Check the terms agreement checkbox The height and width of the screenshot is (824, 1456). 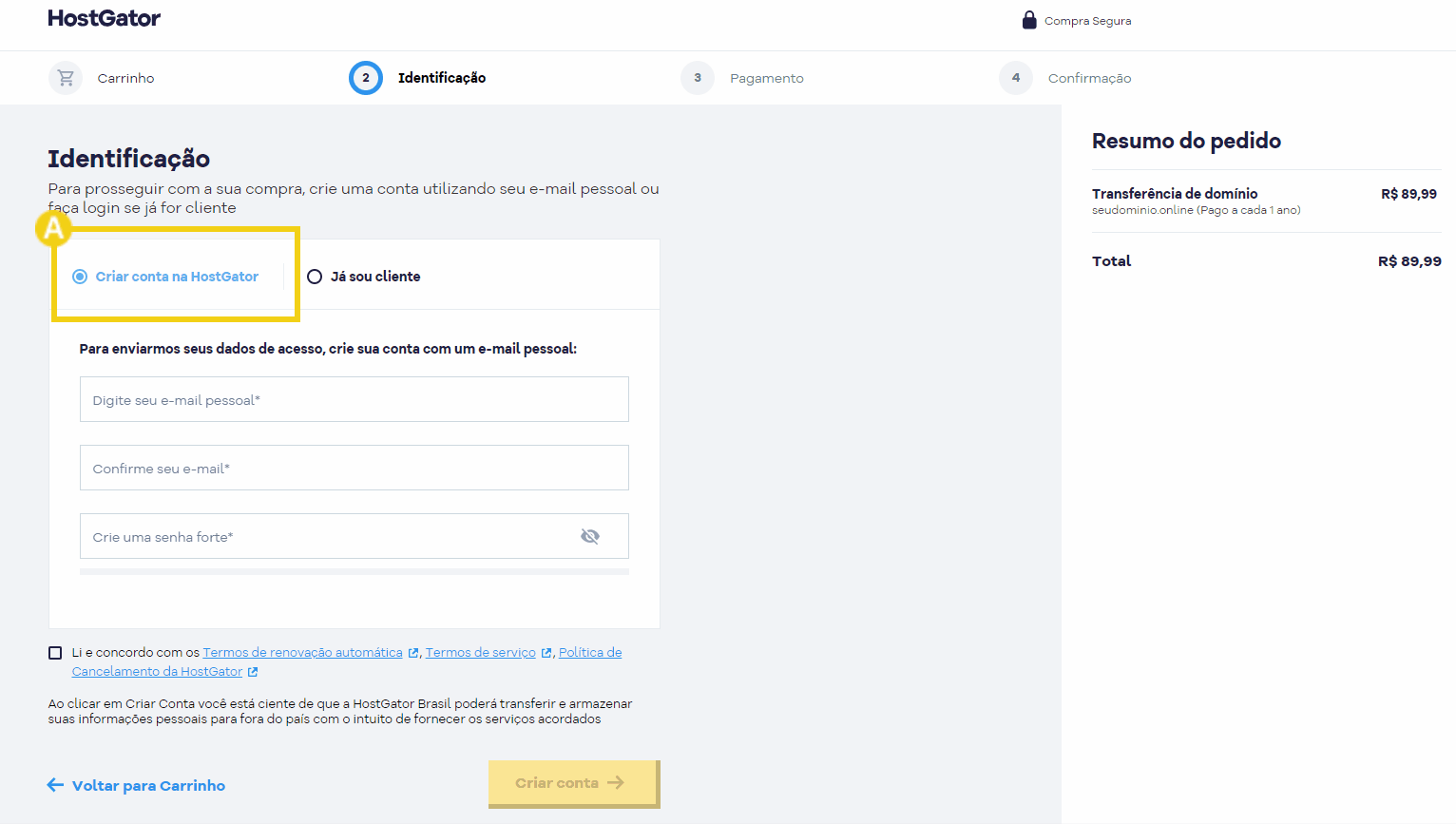[55, 653]
